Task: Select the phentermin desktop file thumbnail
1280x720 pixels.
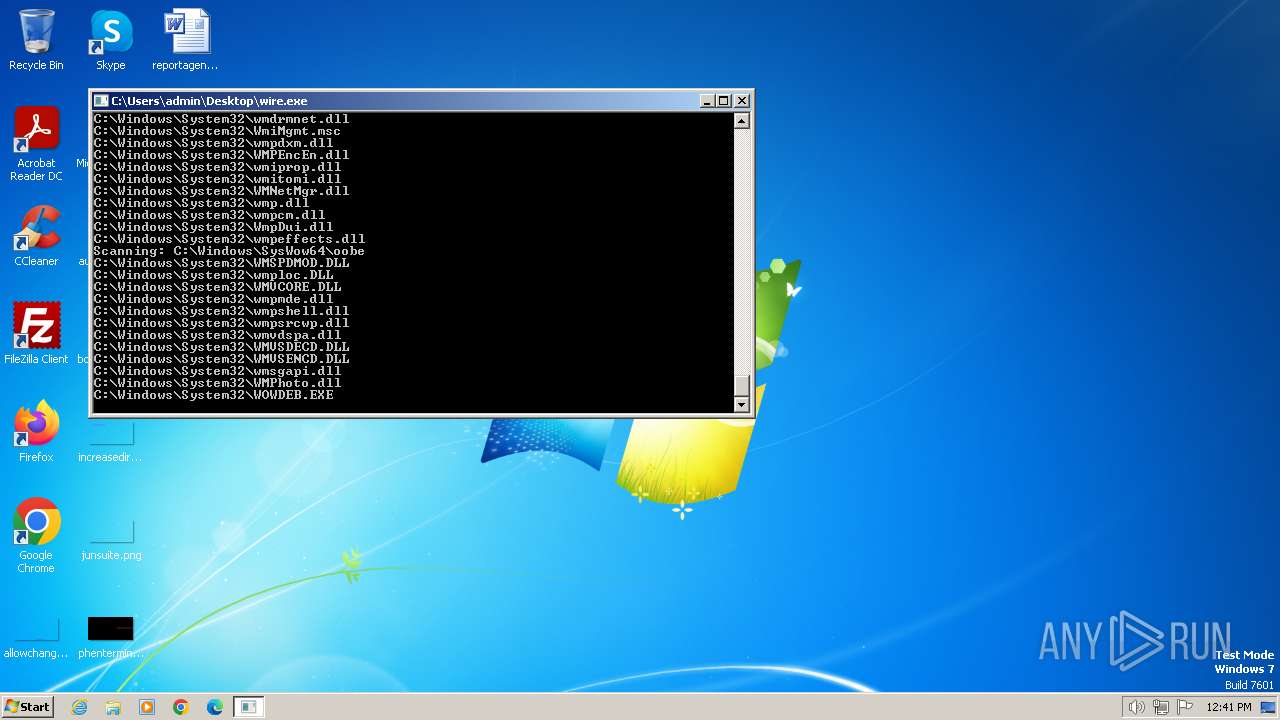Action: click(110, 628)
